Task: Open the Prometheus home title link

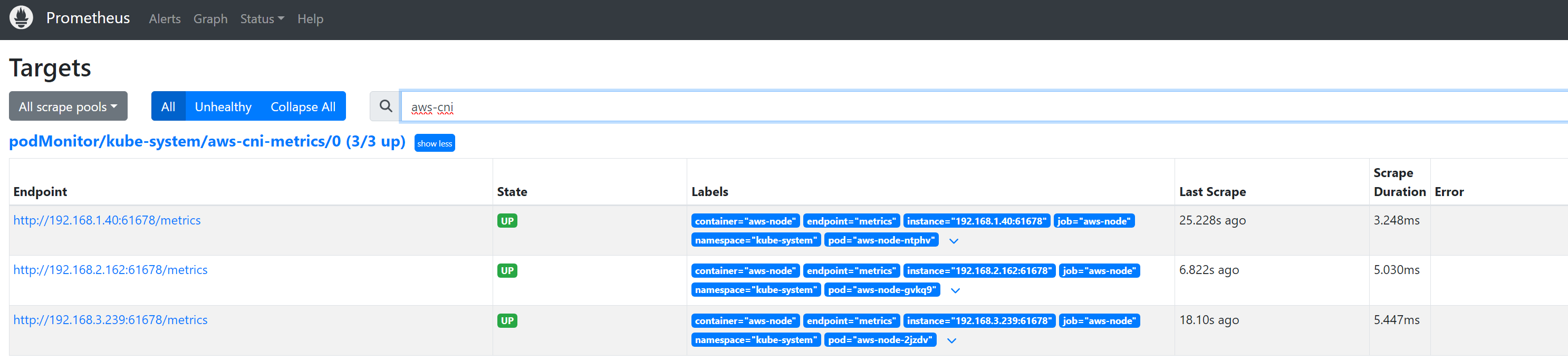Action: 88,18
